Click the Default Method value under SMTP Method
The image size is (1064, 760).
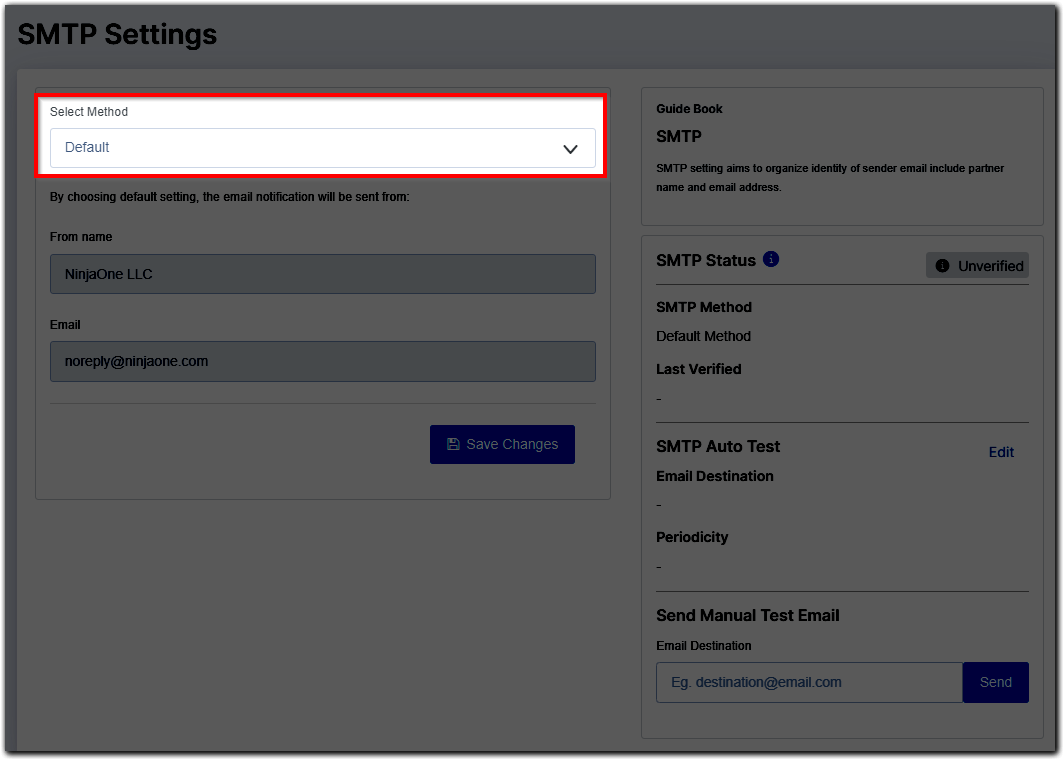703,336
